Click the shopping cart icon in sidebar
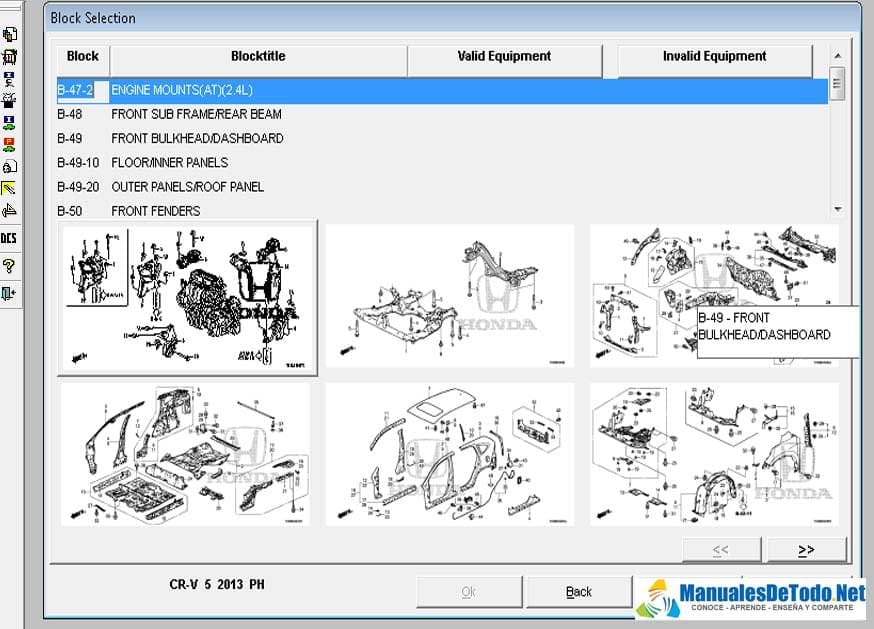Screen dimensions: 874x629 click(9, 56)
